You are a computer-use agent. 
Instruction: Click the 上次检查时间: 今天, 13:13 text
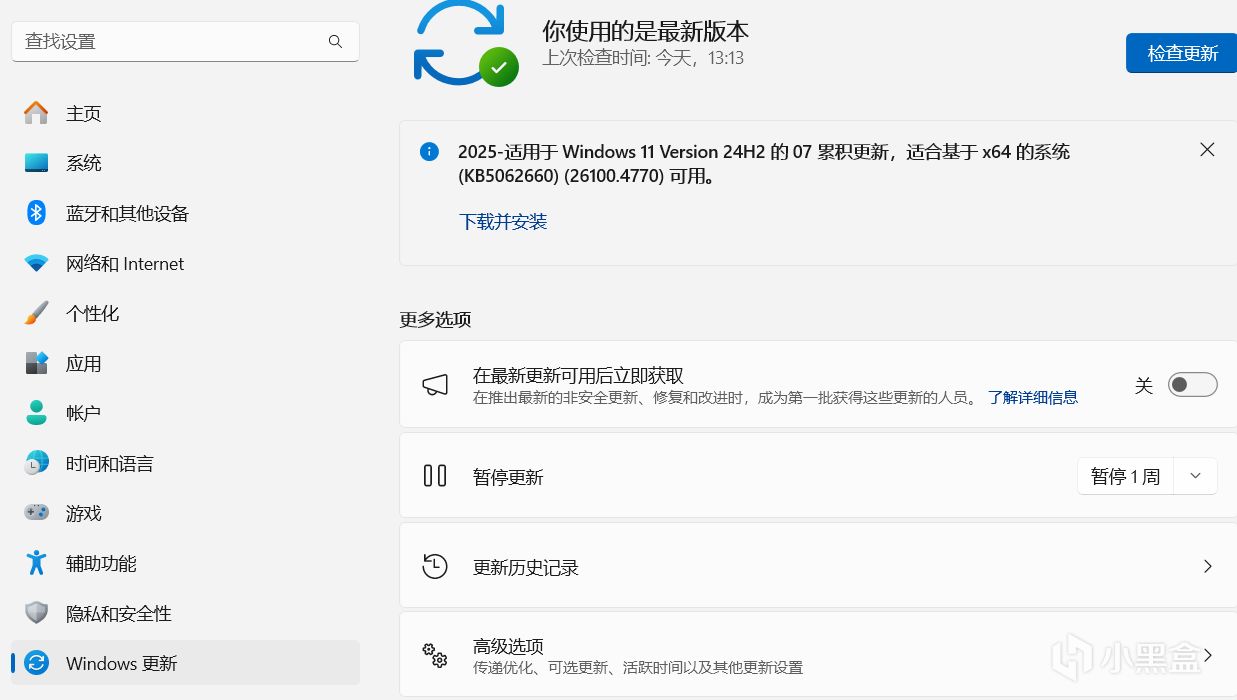pyautogui.click(x=643, y=58)
